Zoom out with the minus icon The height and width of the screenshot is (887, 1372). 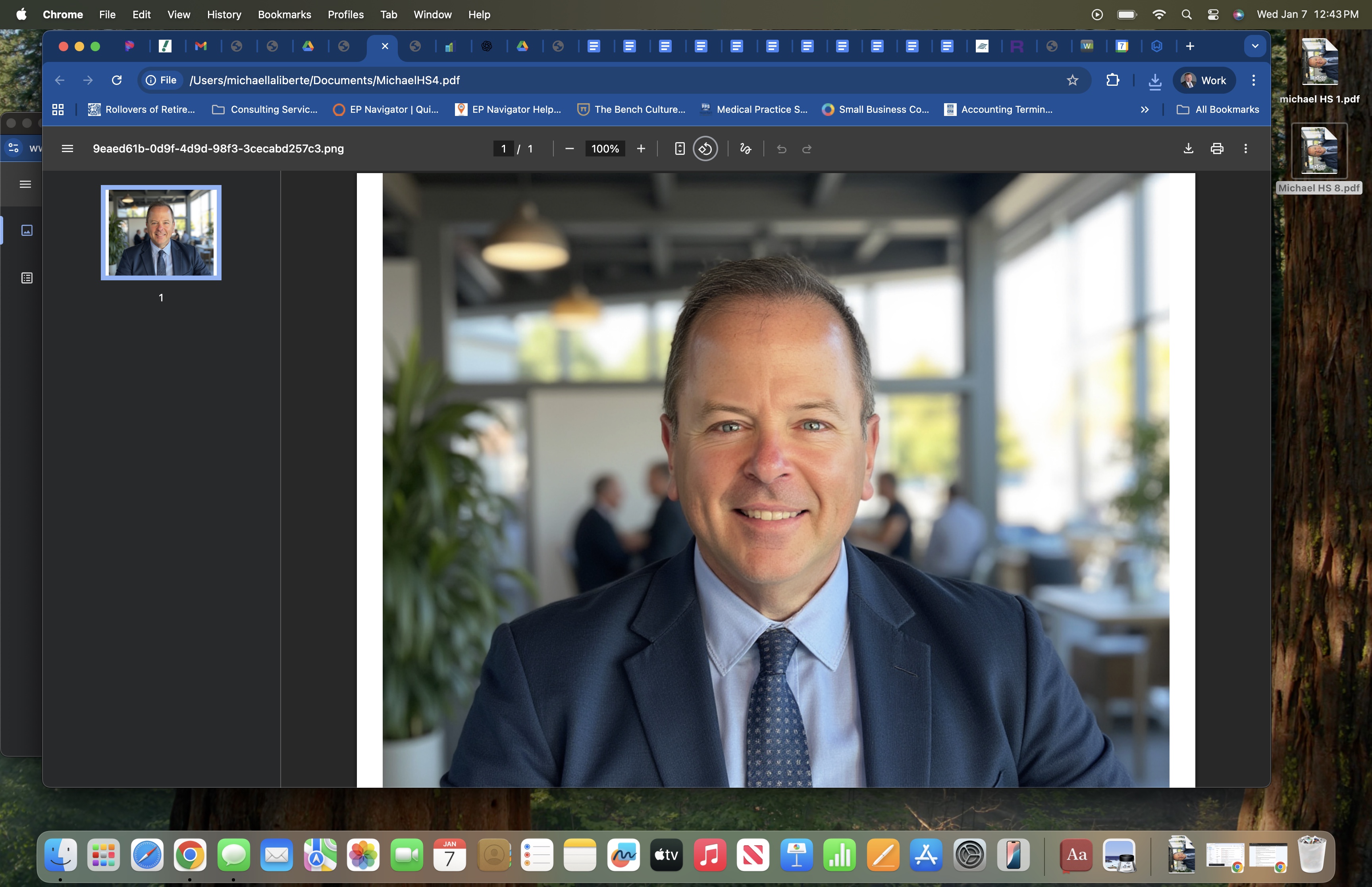(569, 148)
